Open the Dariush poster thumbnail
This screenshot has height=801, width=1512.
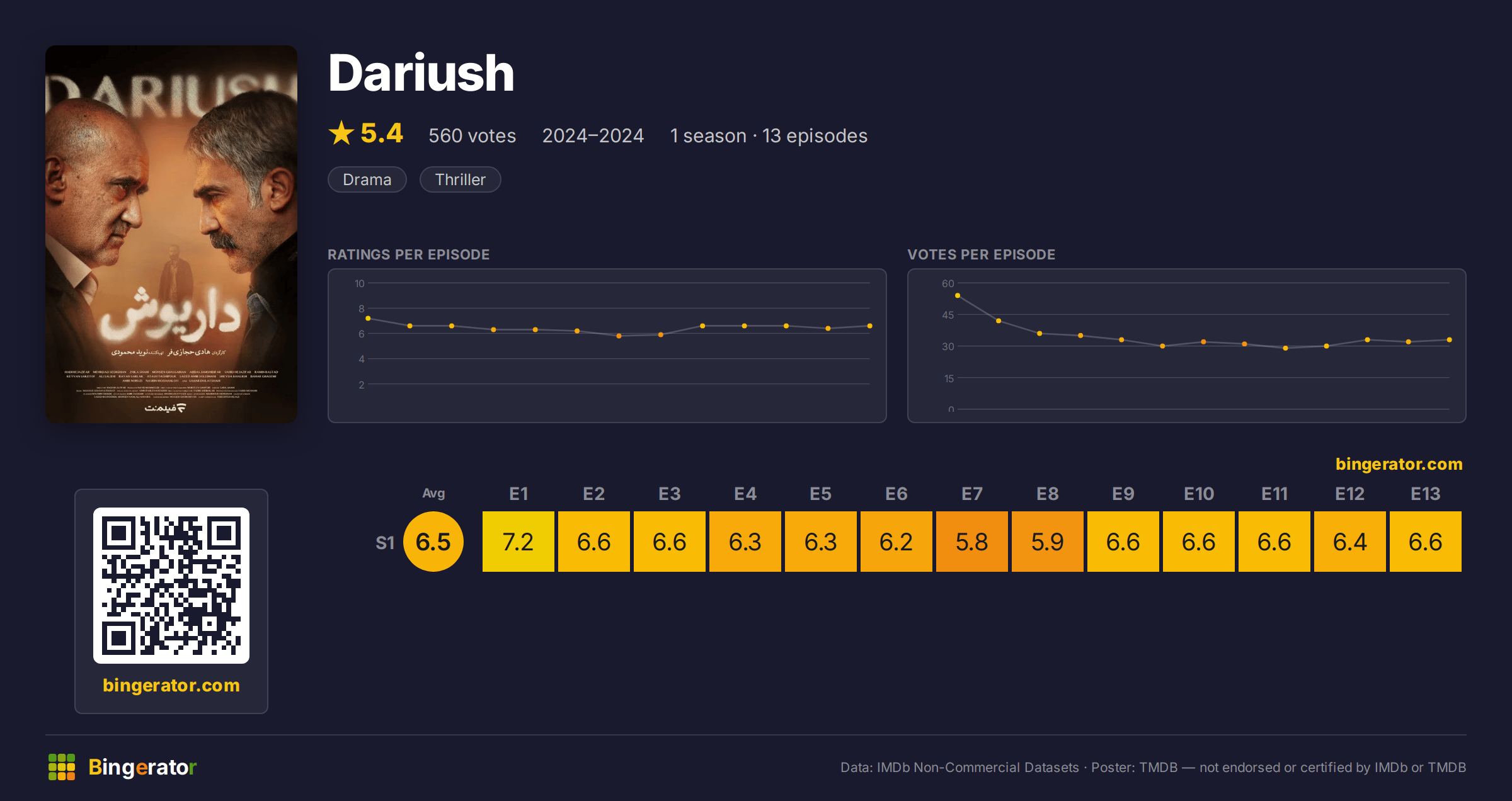(171, 234)
